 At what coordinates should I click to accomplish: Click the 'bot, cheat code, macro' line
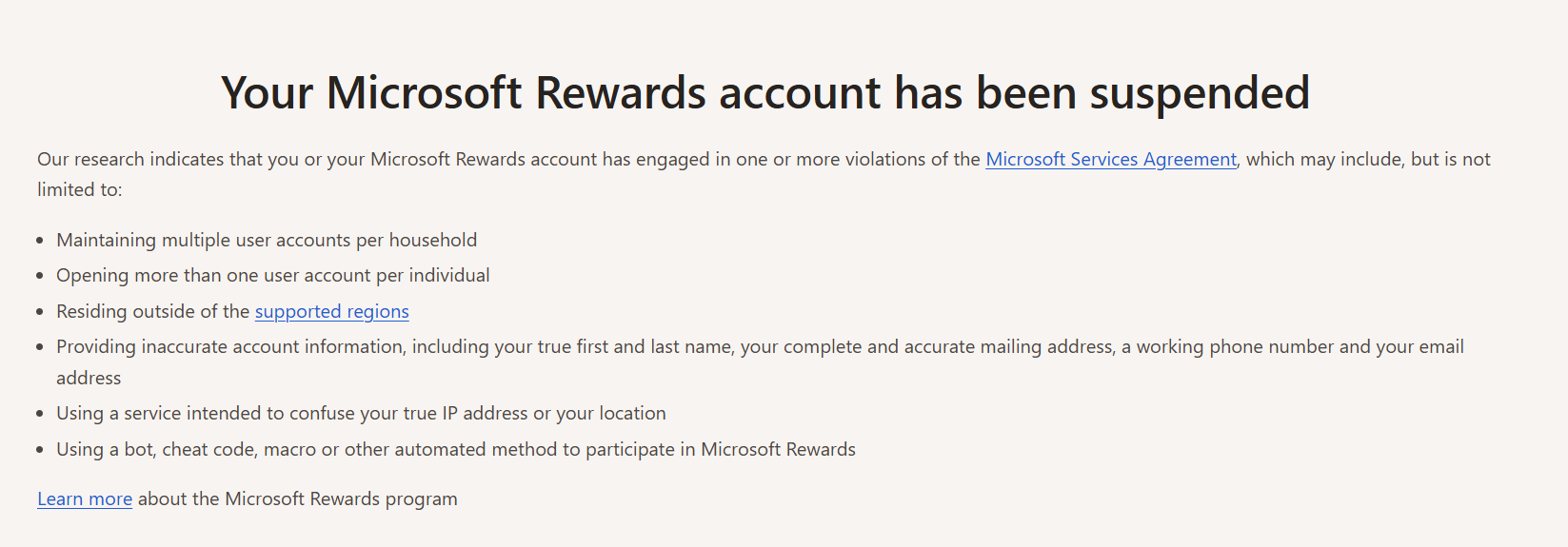[x=456, y=449]
